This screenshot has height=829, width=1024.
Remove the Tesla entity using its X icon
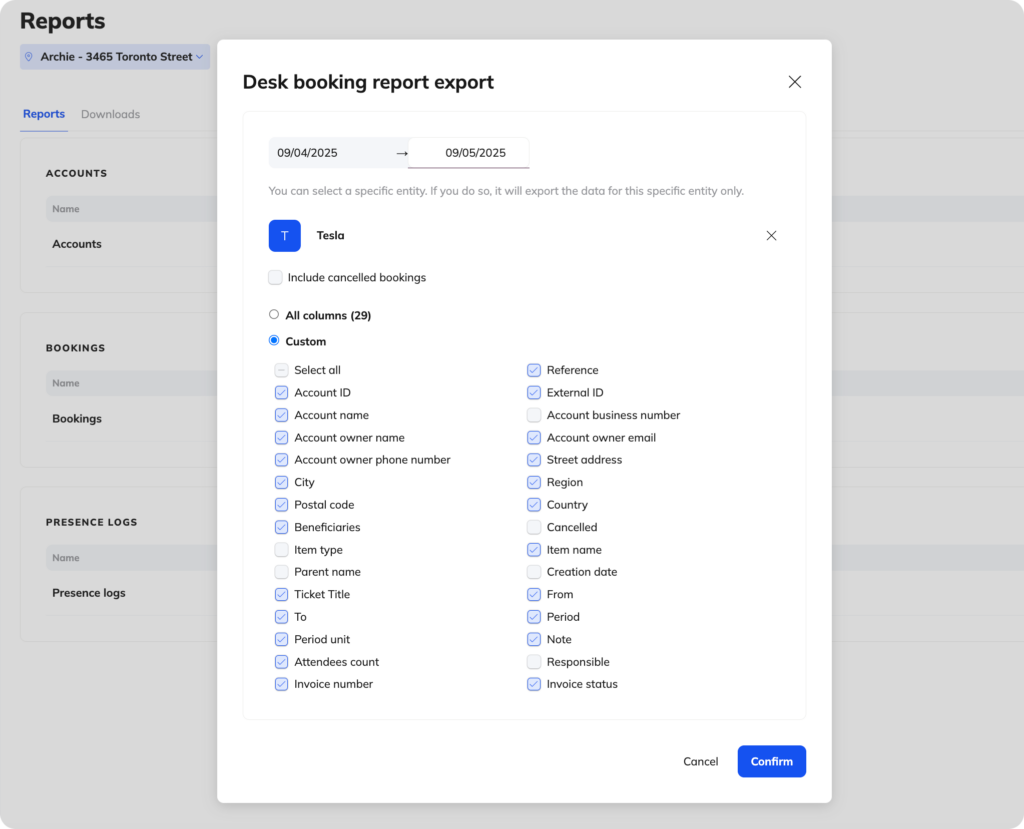(771, 235)
